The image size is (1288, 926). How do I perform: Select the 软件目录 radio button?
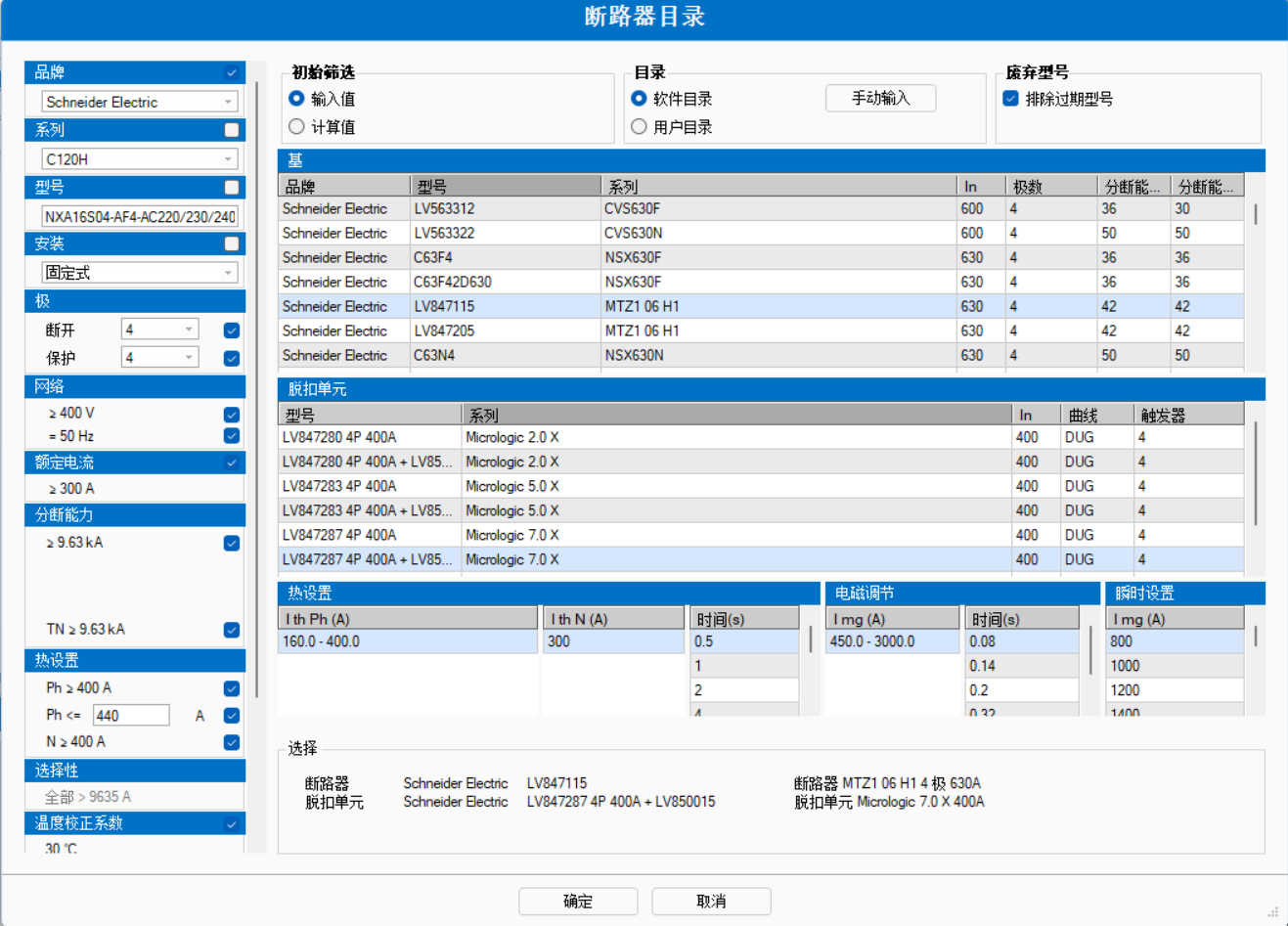tap(639, 99)
